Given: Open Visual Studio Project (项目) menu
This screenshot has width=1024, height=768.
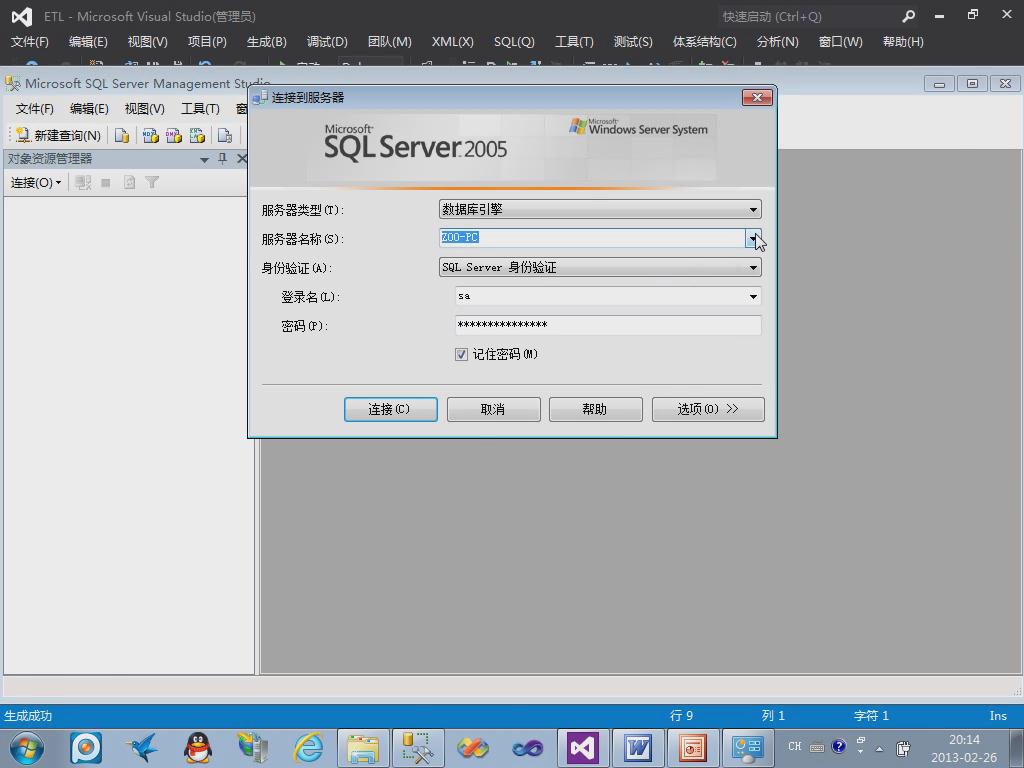Looking at the screenshot, I should click(x=207, y=42).
